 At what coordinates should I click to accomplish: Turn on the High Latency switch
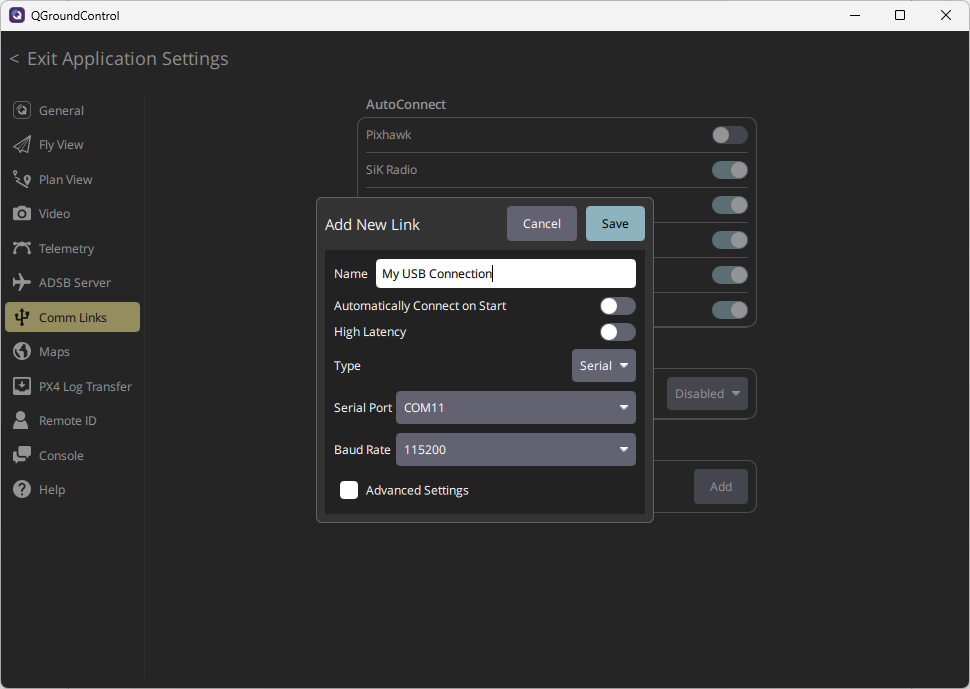617,332
